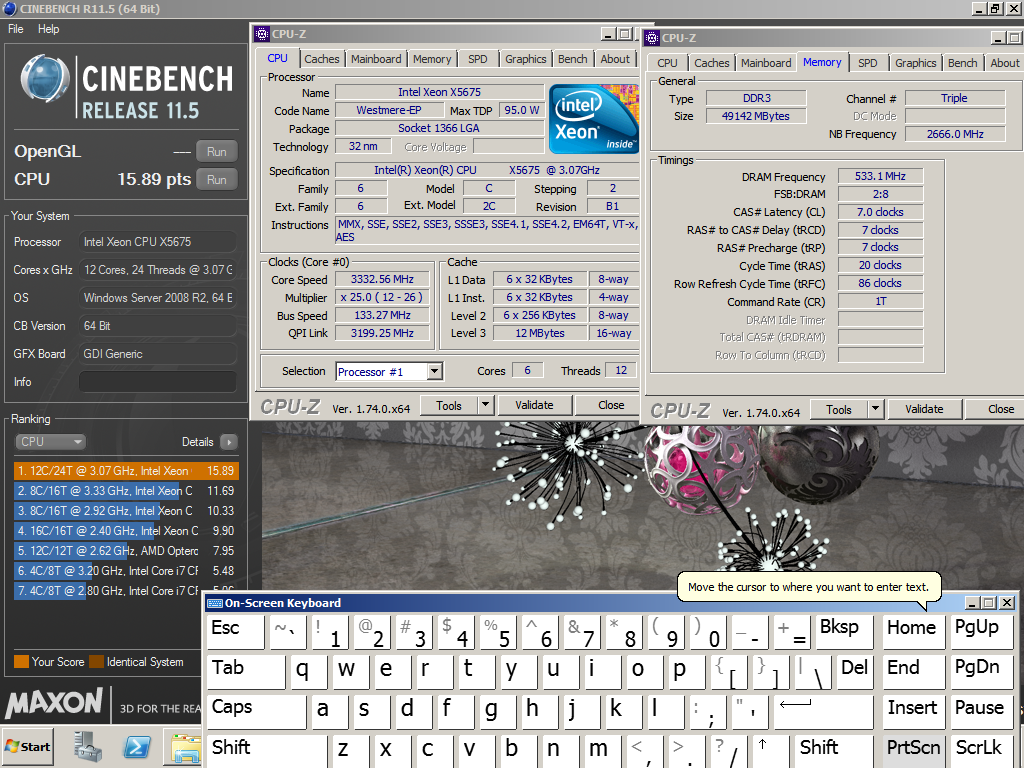Run the CPU benchmark

click(x=216, y=180)
